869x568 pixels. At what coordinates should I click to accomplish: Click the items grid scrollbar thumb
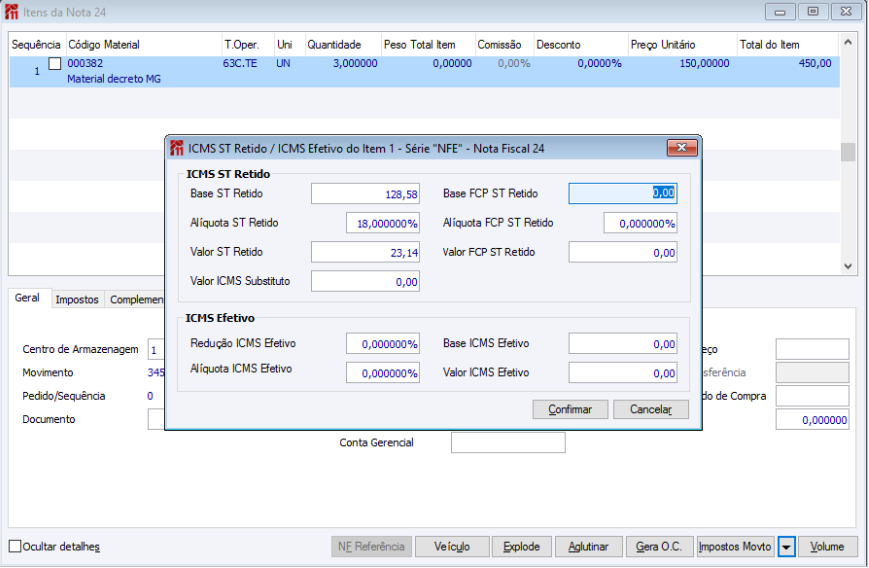click(847, 152)
